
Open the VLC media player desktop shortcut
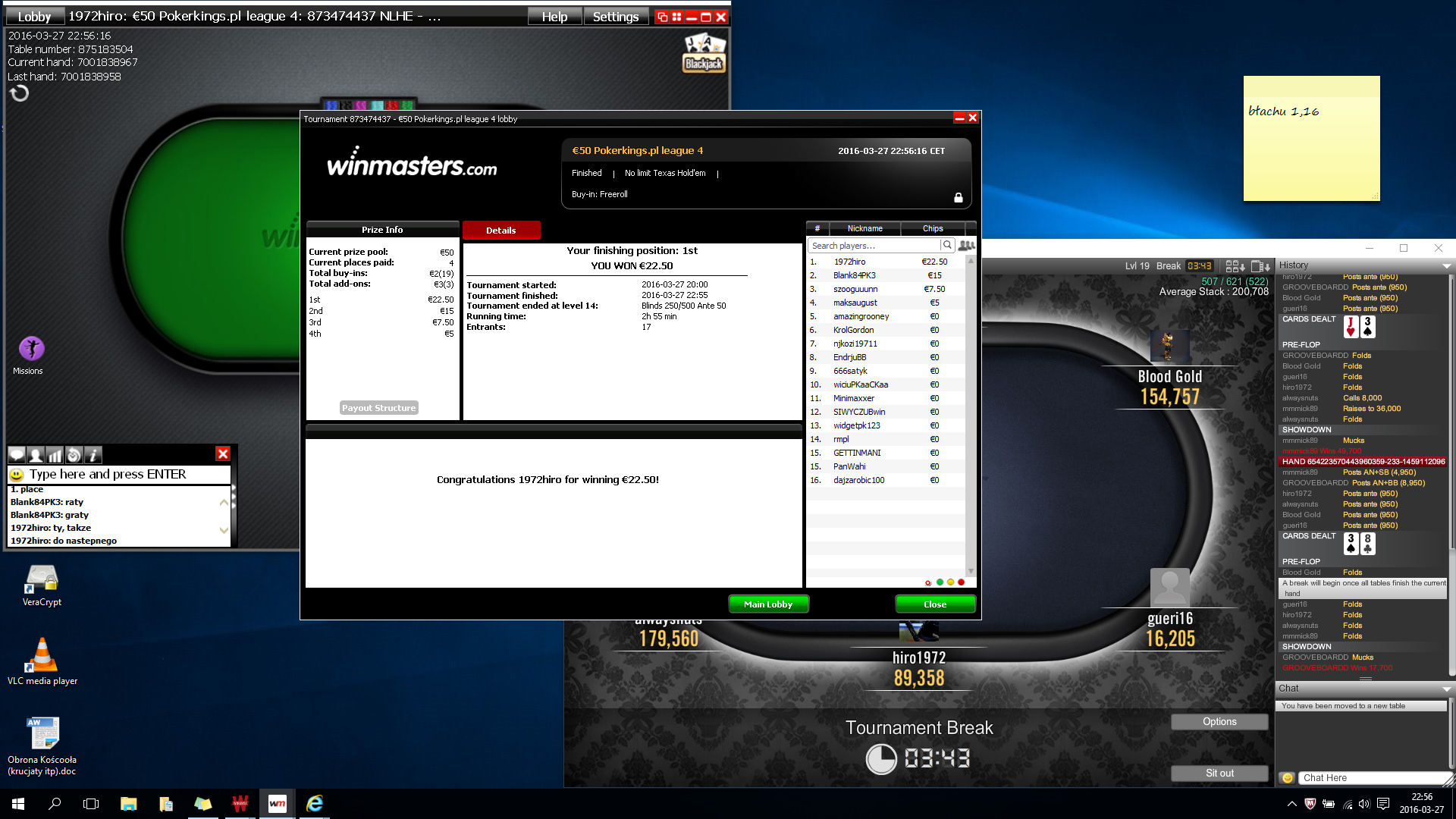coord(42,662)
